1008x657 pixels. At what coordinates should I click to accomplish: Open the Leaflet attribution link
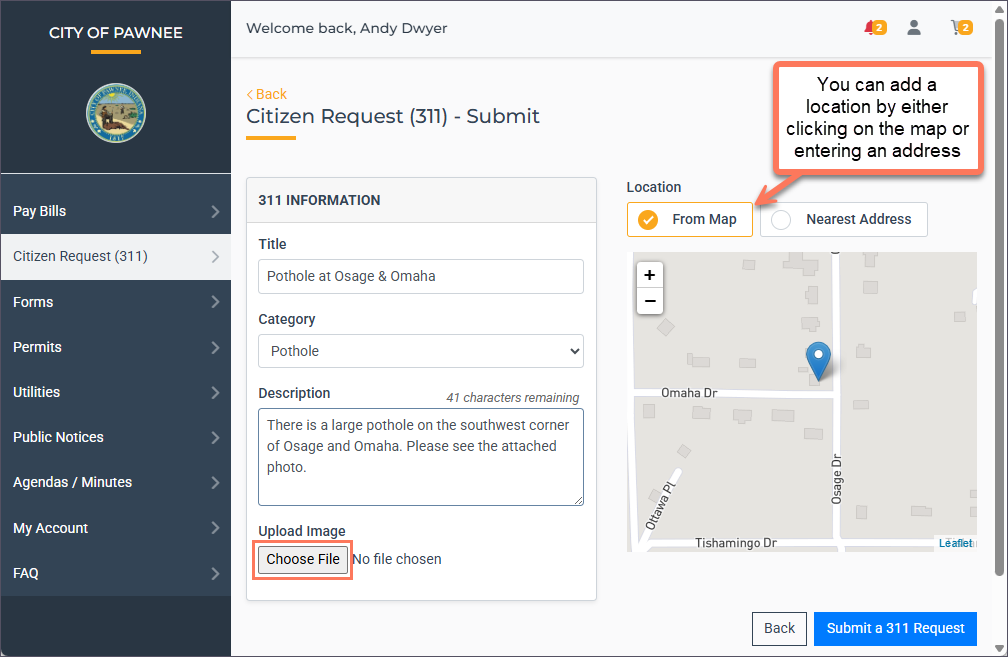(956, 543)
